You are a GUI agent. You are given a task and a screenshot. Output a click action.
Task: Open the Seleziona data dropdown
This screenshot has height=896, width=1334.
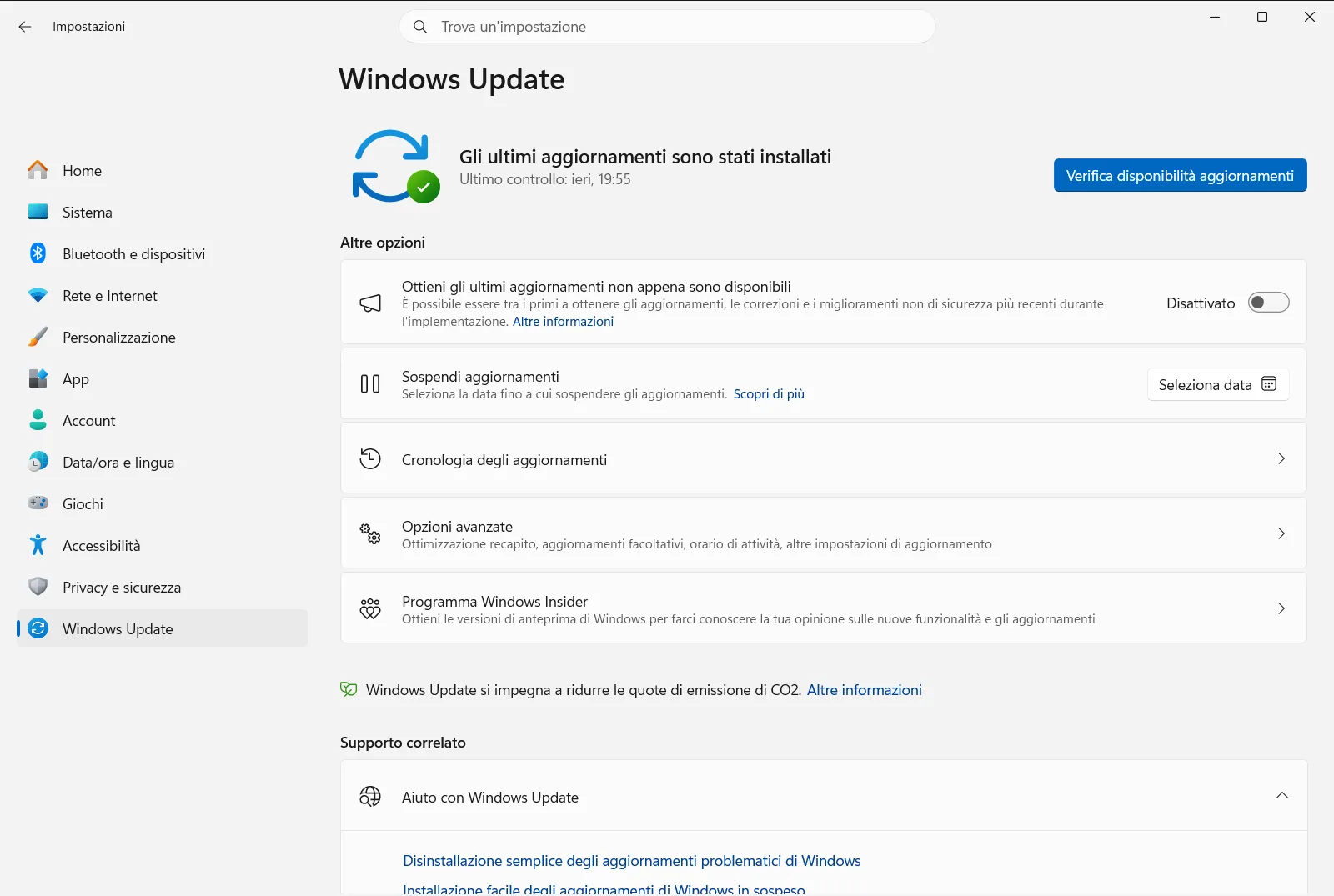(1218, 384)
